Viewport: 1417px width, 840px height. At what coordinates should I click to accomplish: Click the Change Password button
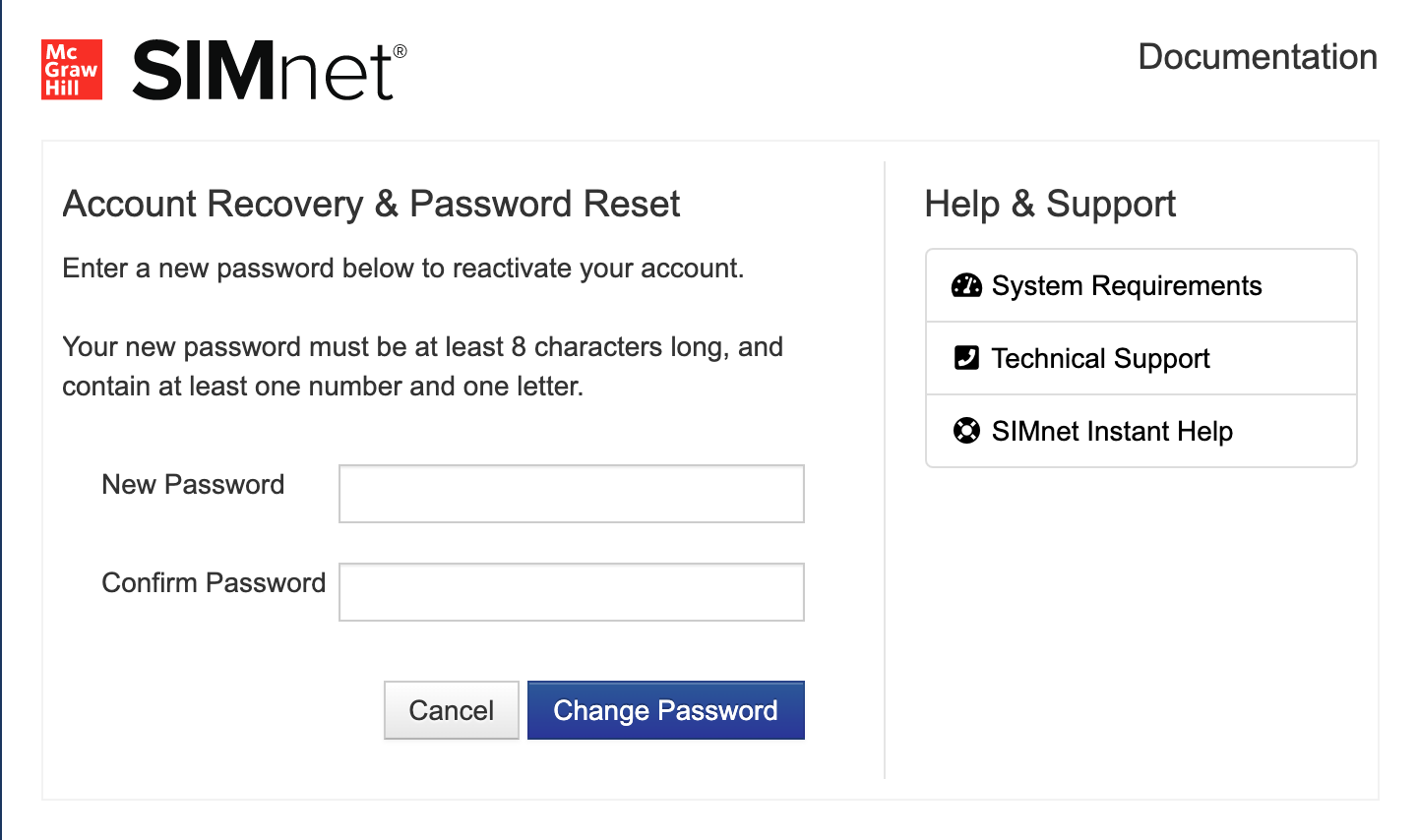[x=666, y=710]
